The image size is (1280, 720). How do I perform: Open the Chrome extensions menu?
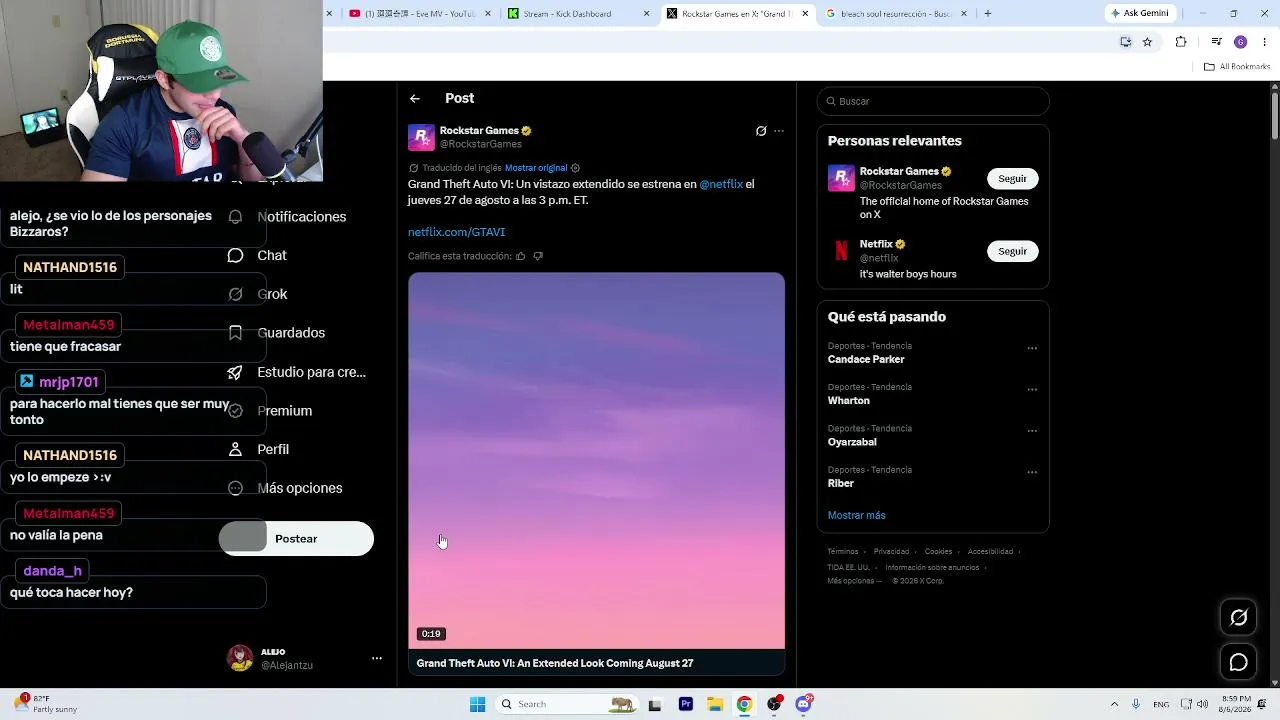[1181, 42]
